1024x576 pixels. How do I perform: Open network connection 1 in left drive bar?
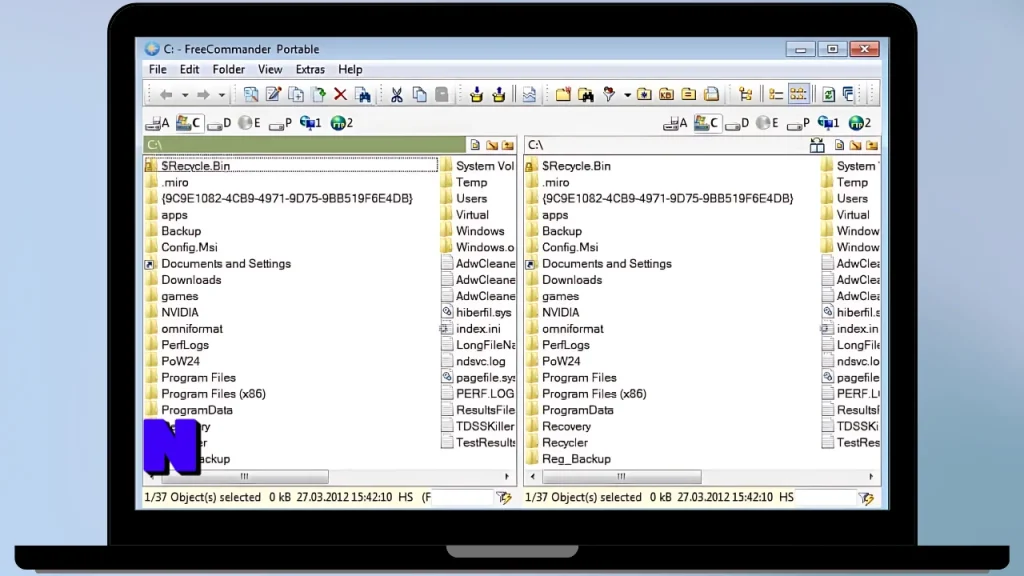point(310,123)
